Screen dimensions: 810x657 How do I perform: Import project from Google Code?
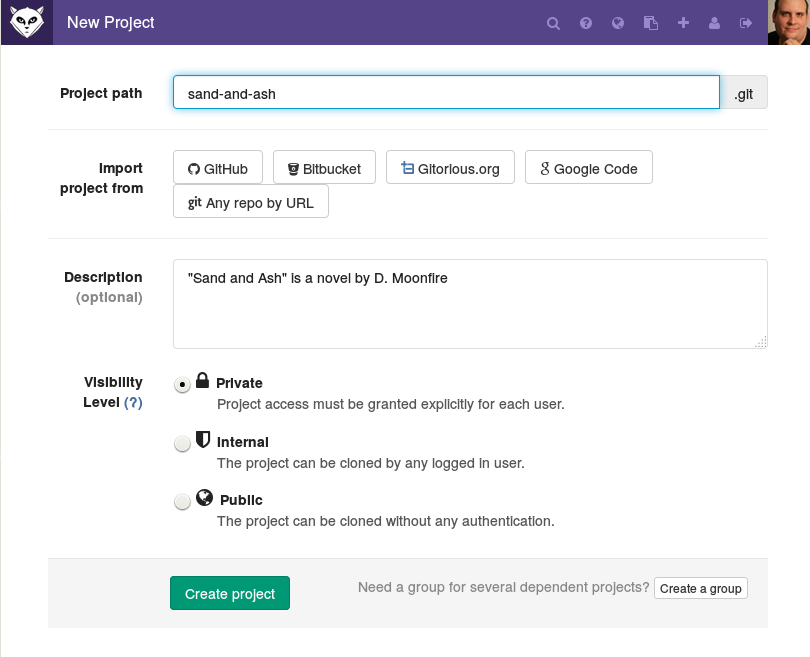point(589,167)
